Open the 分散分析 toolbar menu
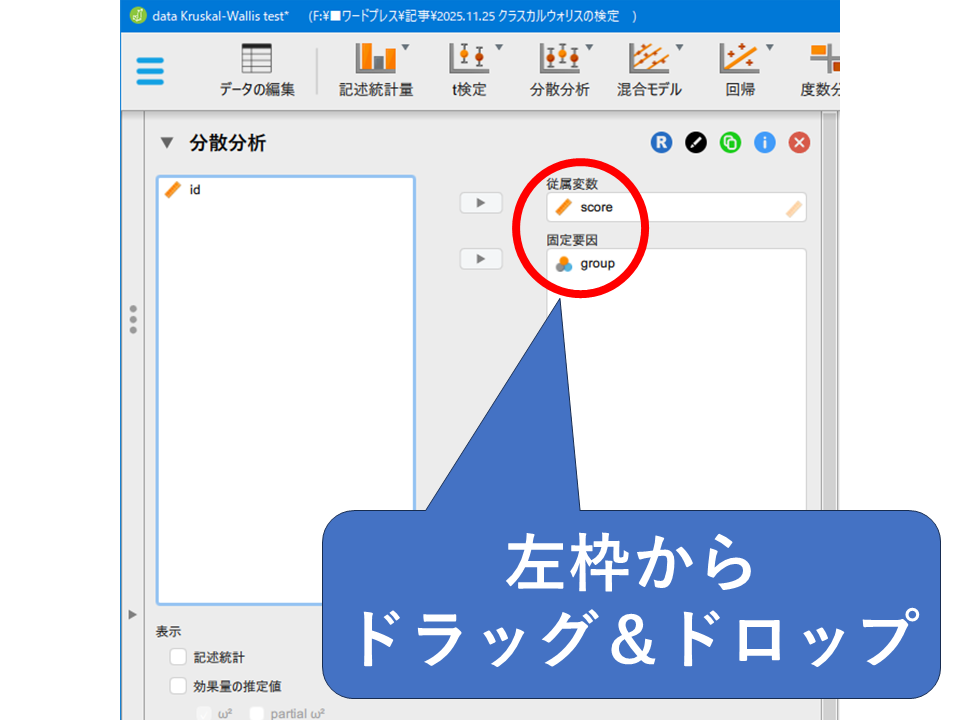 coord(559,70)
